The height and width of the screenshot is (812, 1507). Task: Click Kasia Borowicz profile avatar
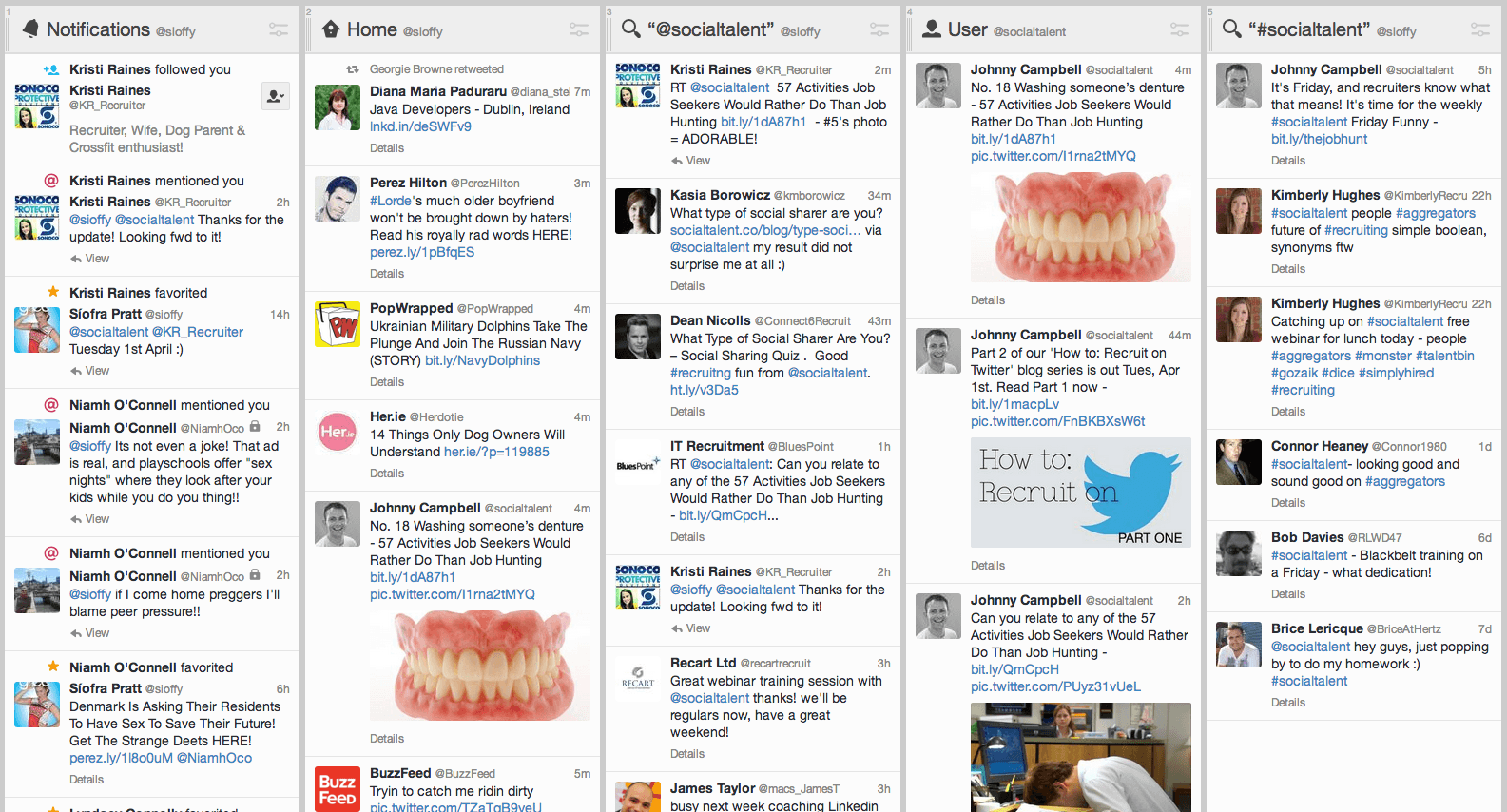coord(638,211)
